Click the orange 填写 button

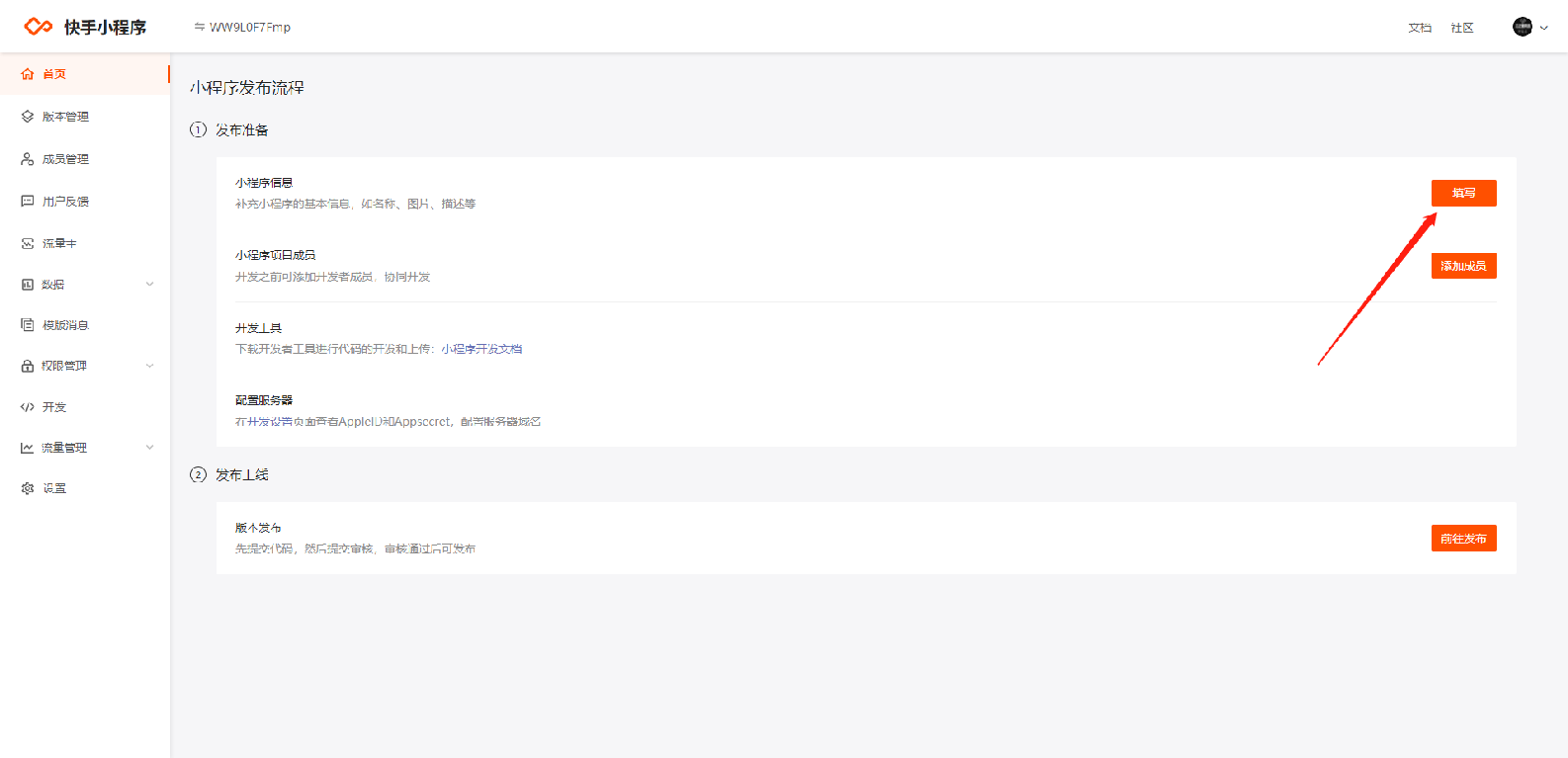click(1464, 193)
